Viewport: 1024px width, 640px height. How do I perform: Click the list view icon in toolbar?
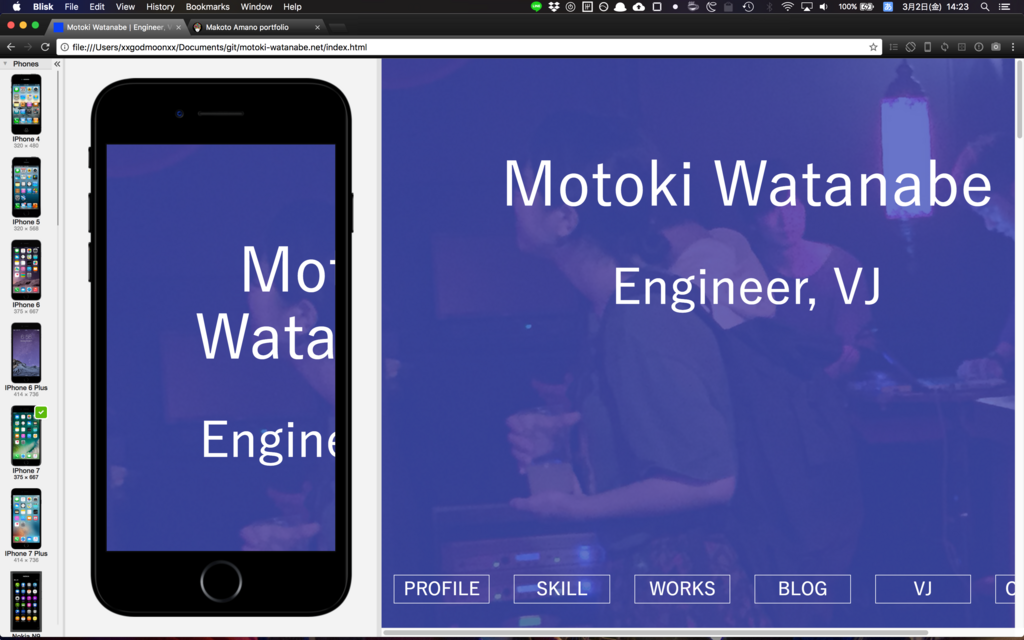click(x=893, y=47)
